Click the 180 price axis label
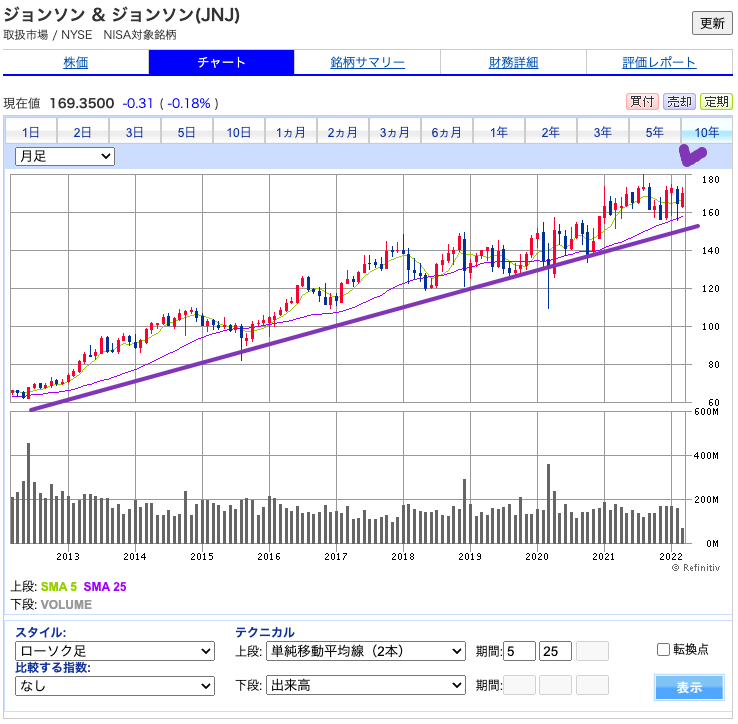The width and height of the screenshot is (738, 724). [711, 180]
